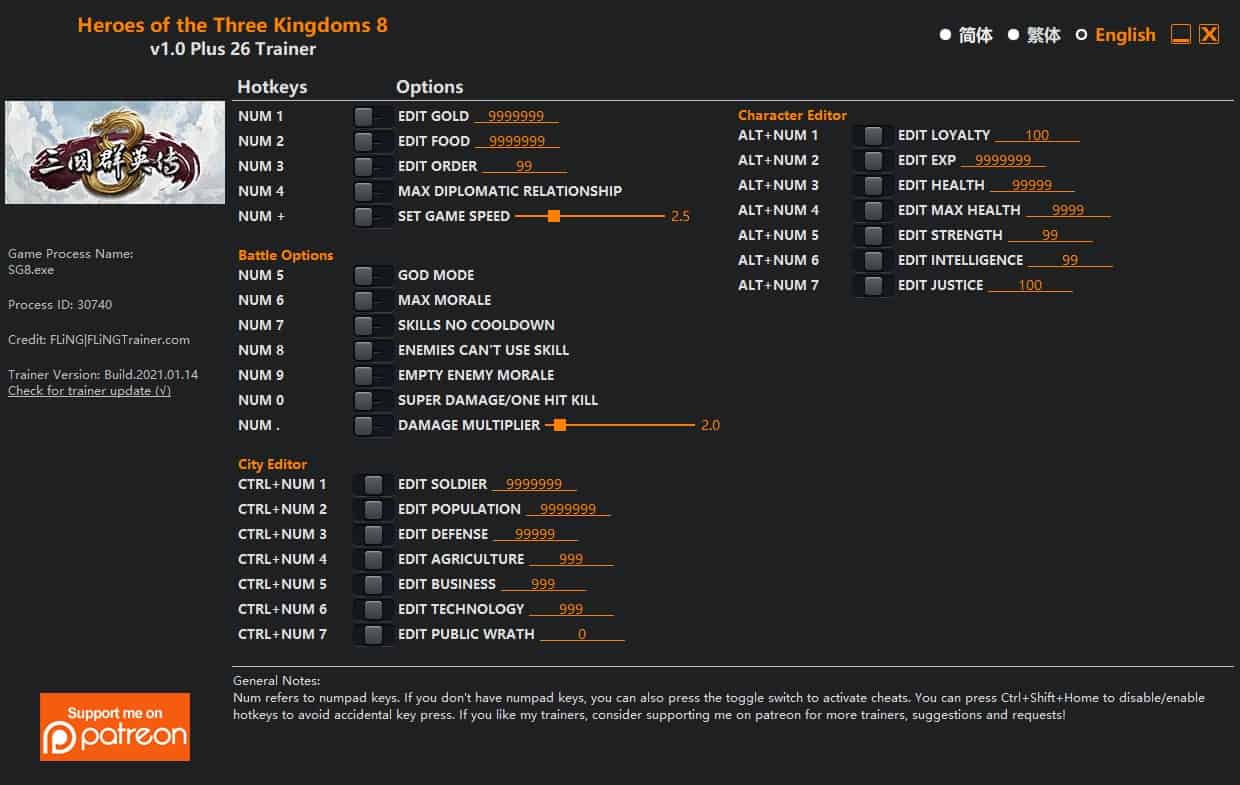Enable Max Morale

[x=372, y=300]
